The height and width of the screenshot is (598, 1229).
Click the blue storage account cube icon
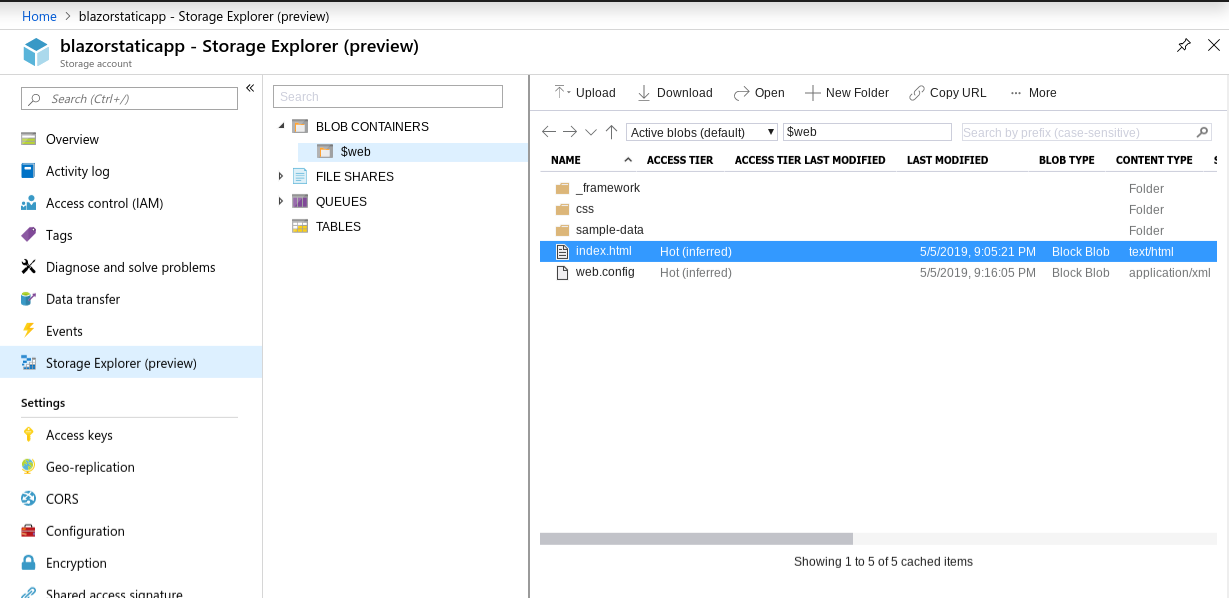37,52
